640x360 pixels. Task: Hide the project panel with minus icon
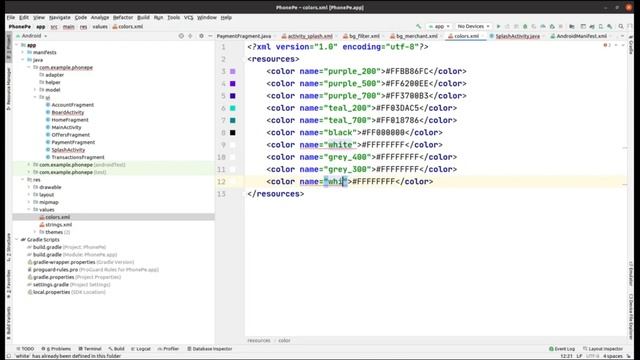[210, 36]
